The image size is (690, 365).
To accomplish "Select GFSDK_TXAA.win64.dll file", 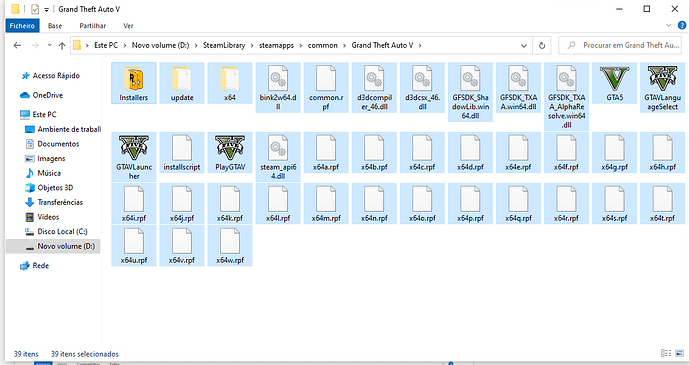I will pyautogui.click(x=518, y=88).
